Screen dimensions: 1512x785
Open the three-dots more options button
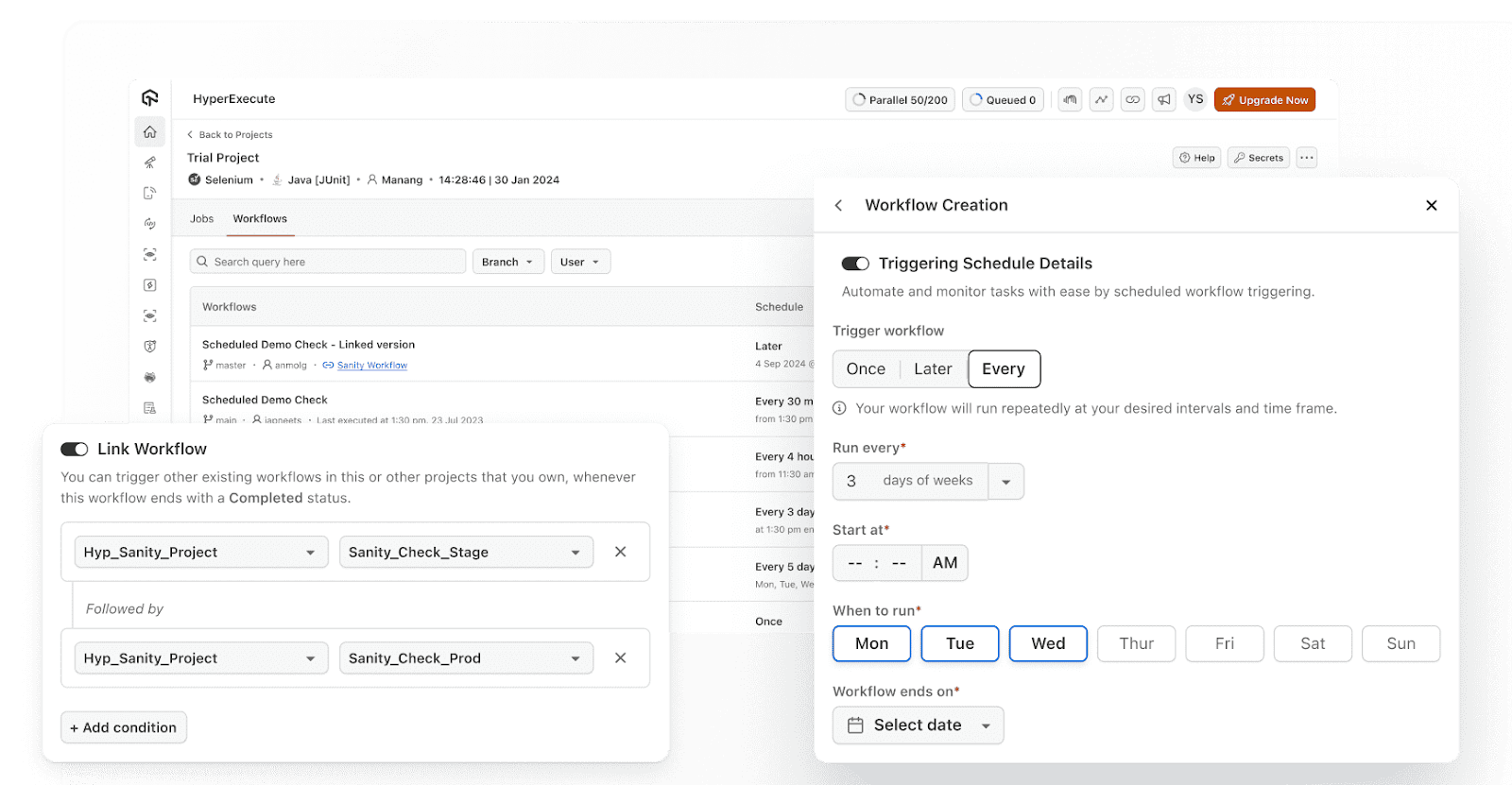1306,158
